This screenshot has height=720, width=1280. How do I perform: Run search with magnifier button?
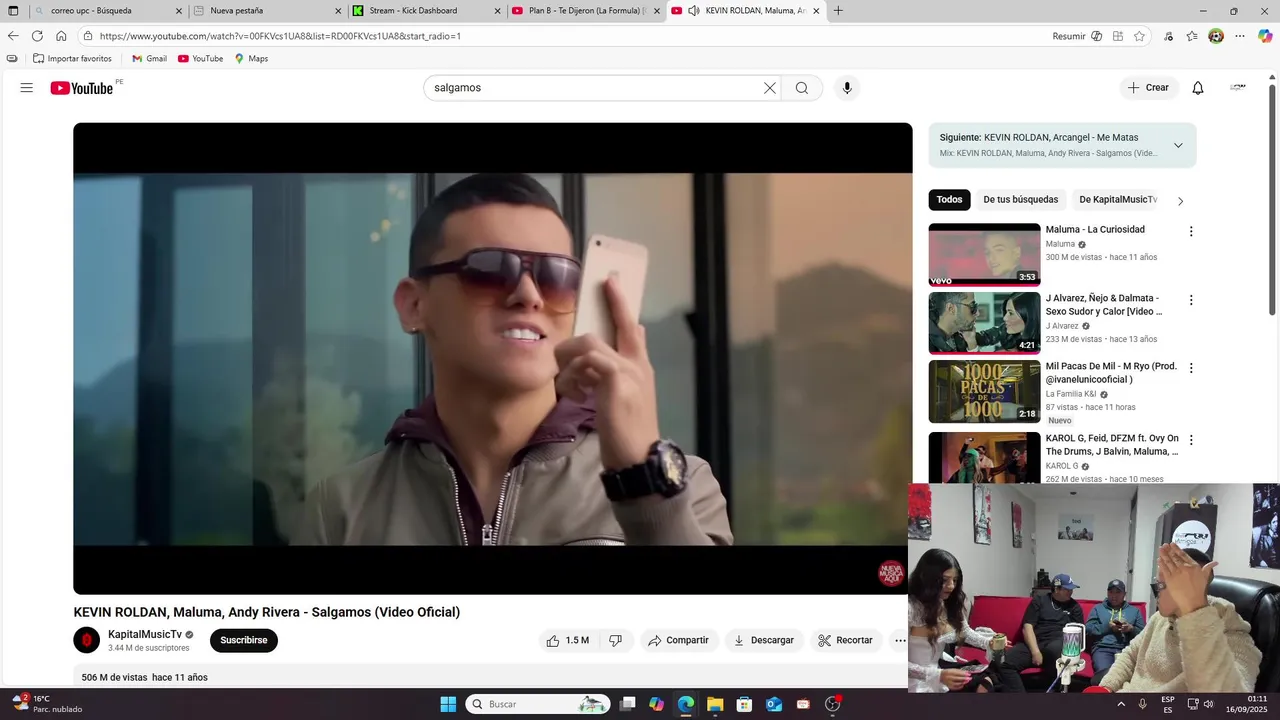[x=802, y=88]
